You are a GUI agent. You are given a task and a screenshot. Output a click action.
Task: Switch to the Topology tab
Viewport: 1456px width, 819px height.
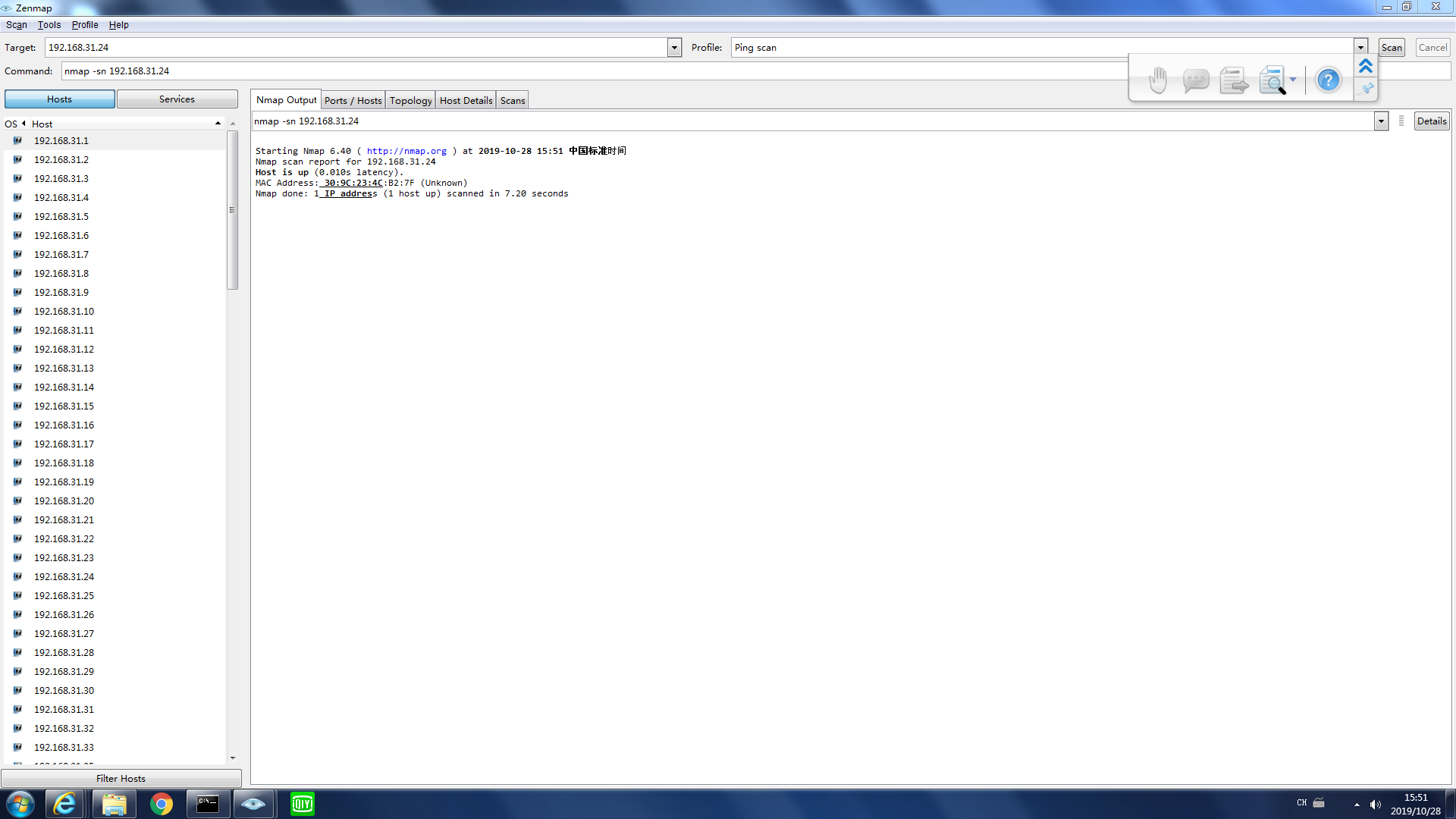click(x=410, y=100)
